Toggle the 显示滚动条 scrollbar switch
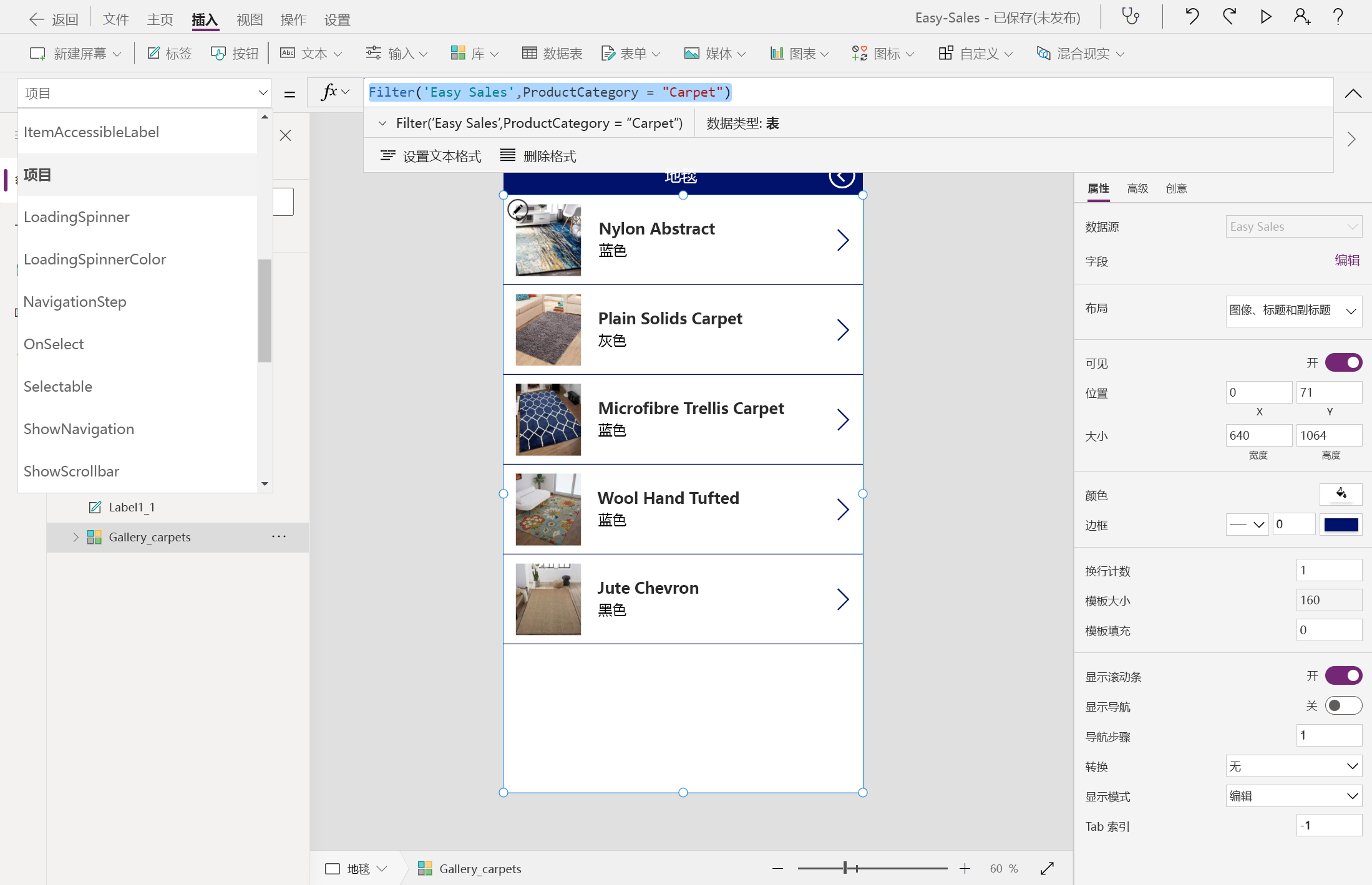This screenshot has width=1372, height=885. [x=1343, y=675]
